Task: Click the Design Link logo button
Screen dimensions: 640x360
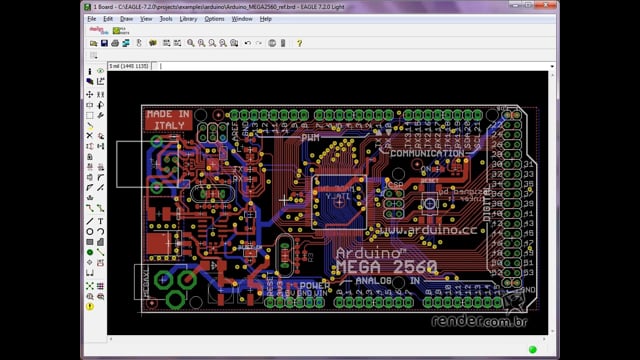Action: [x=99, y=30]
